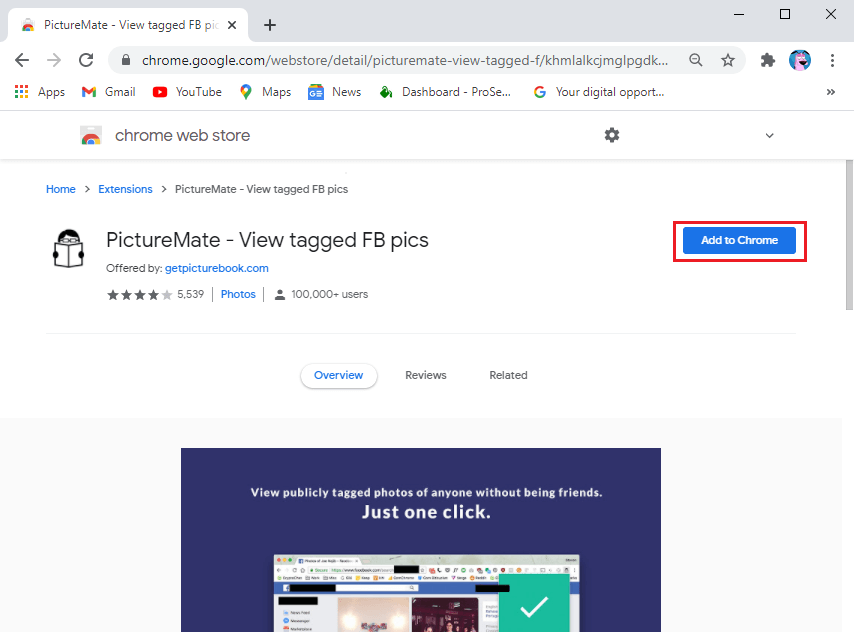Expand the bookmarks overflow chevron
The width and height of the screenshot is (854, 632).
pyautogui.click(x=831, y=91)
